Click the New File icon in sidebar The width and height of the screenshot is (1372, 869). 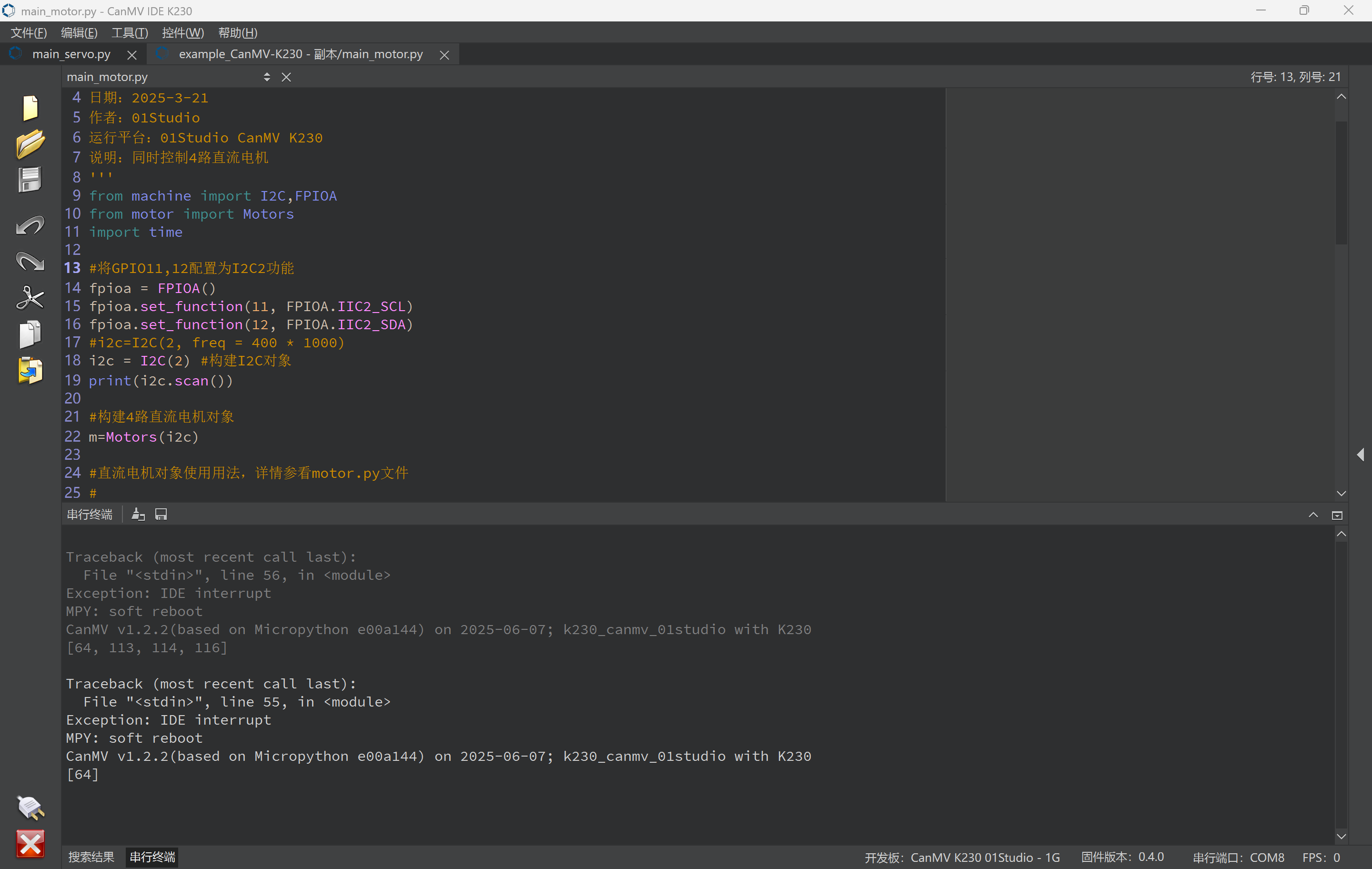pyautogui.click(x=30, y=107)
